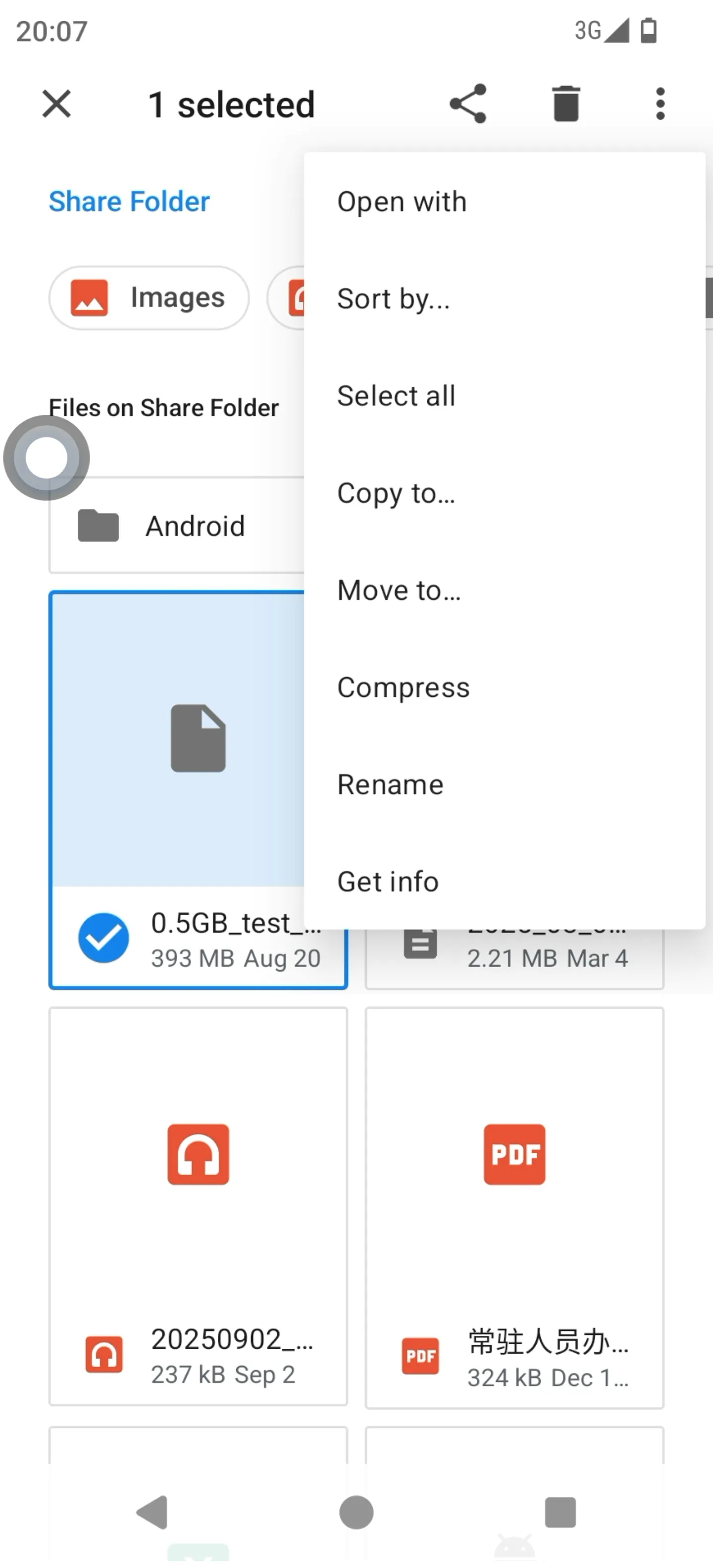
Task: Tap the Android home navigation button
Action: (356, 1512)
